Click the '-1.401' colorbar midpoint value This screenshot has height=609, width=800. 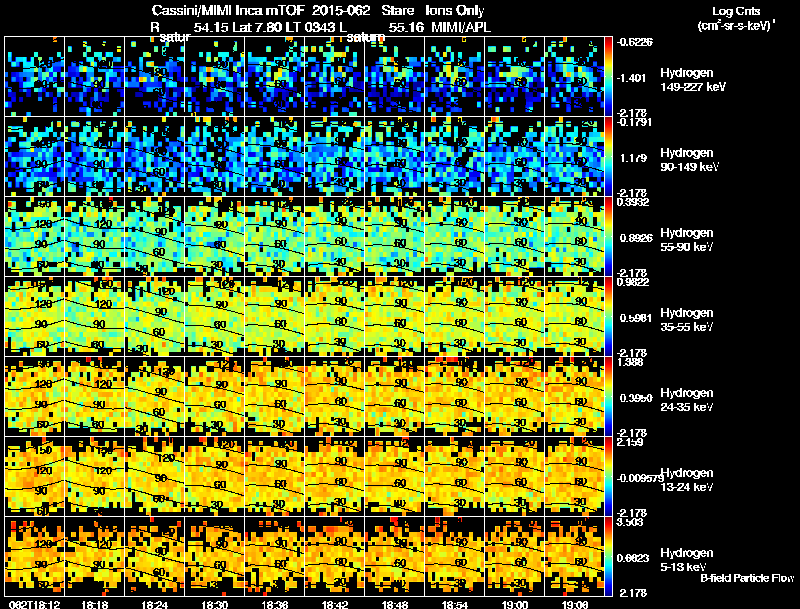632,78
